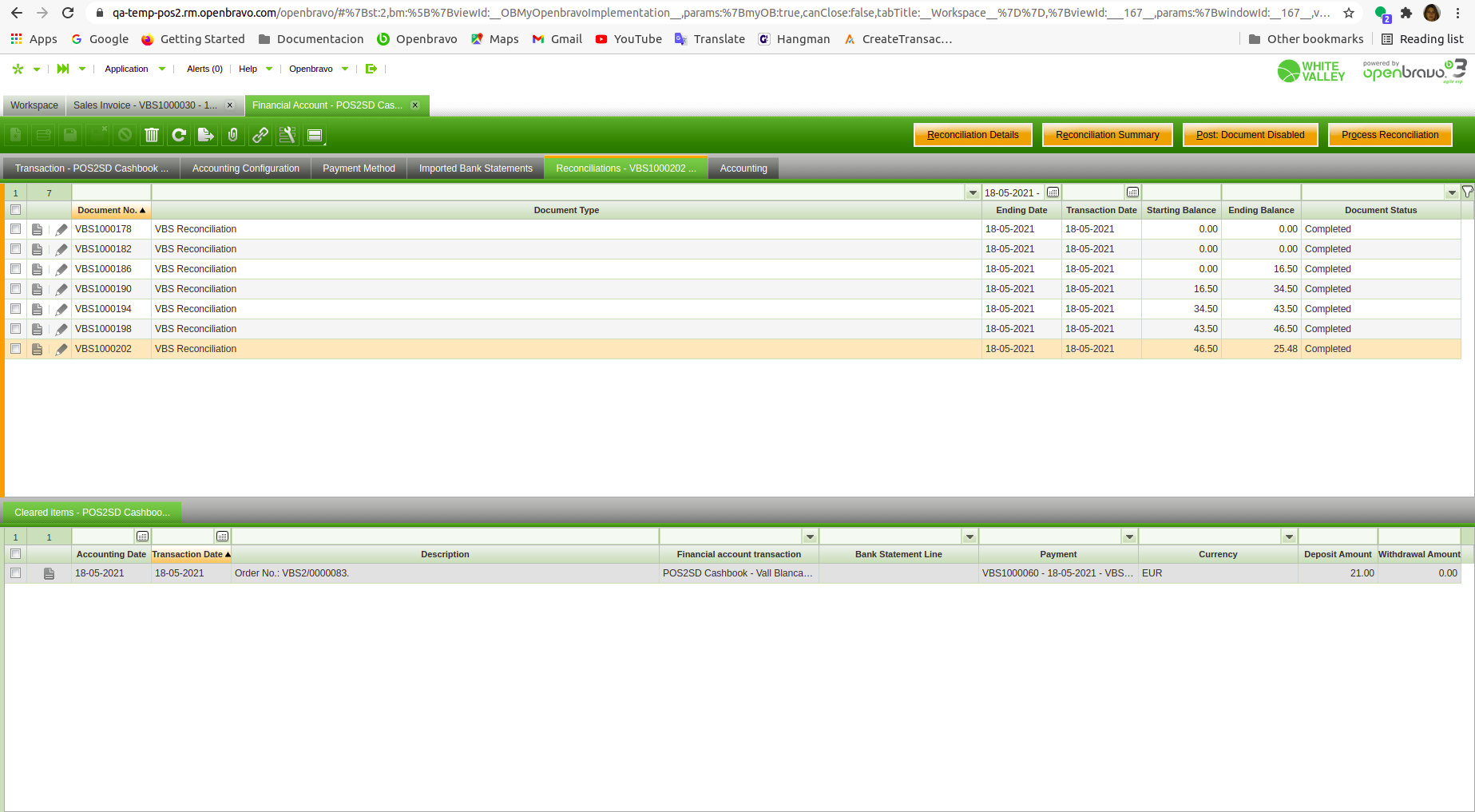Tick the checkbox for row VBS1000182
This screenshot has height=812, width=1475.
(x=15, y=249)
